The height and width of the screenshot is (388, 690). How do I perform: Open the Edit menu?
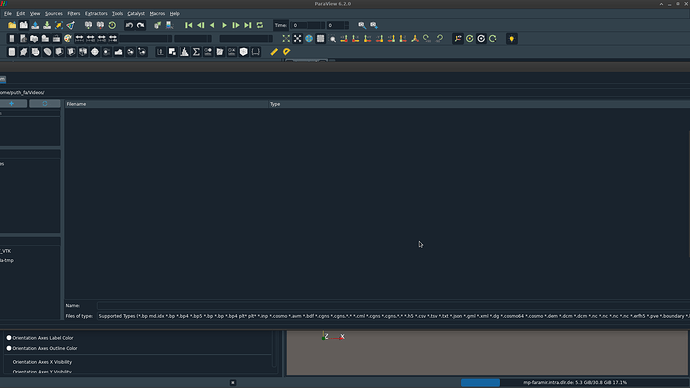tap(21, 14)
